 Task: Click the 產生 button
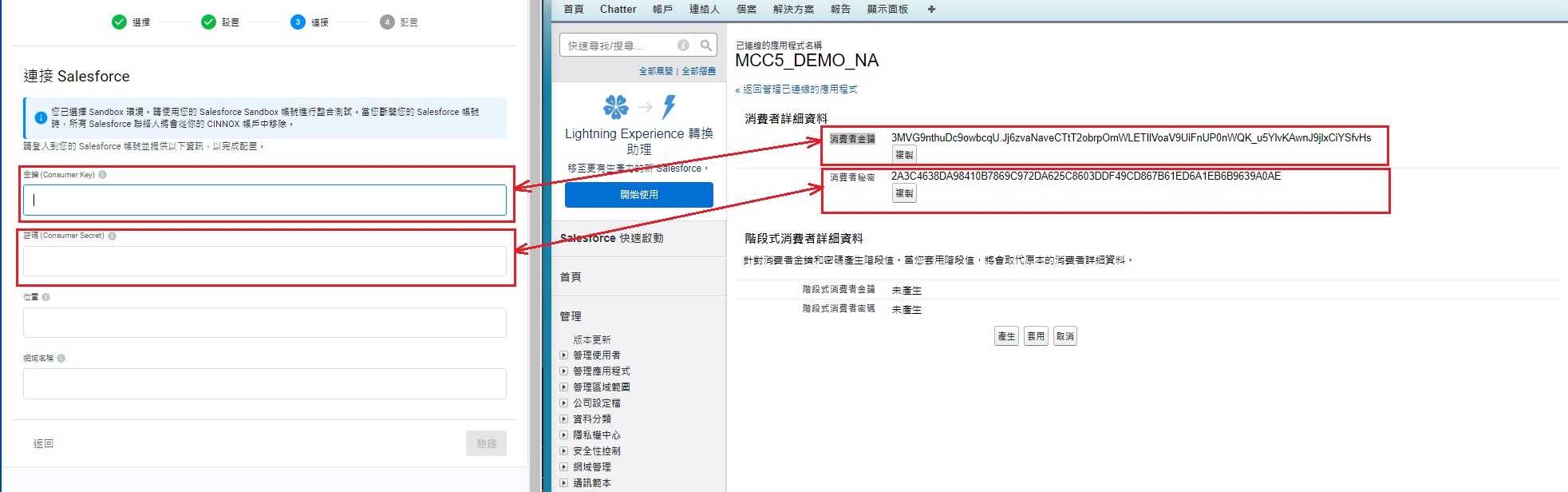1007,336
